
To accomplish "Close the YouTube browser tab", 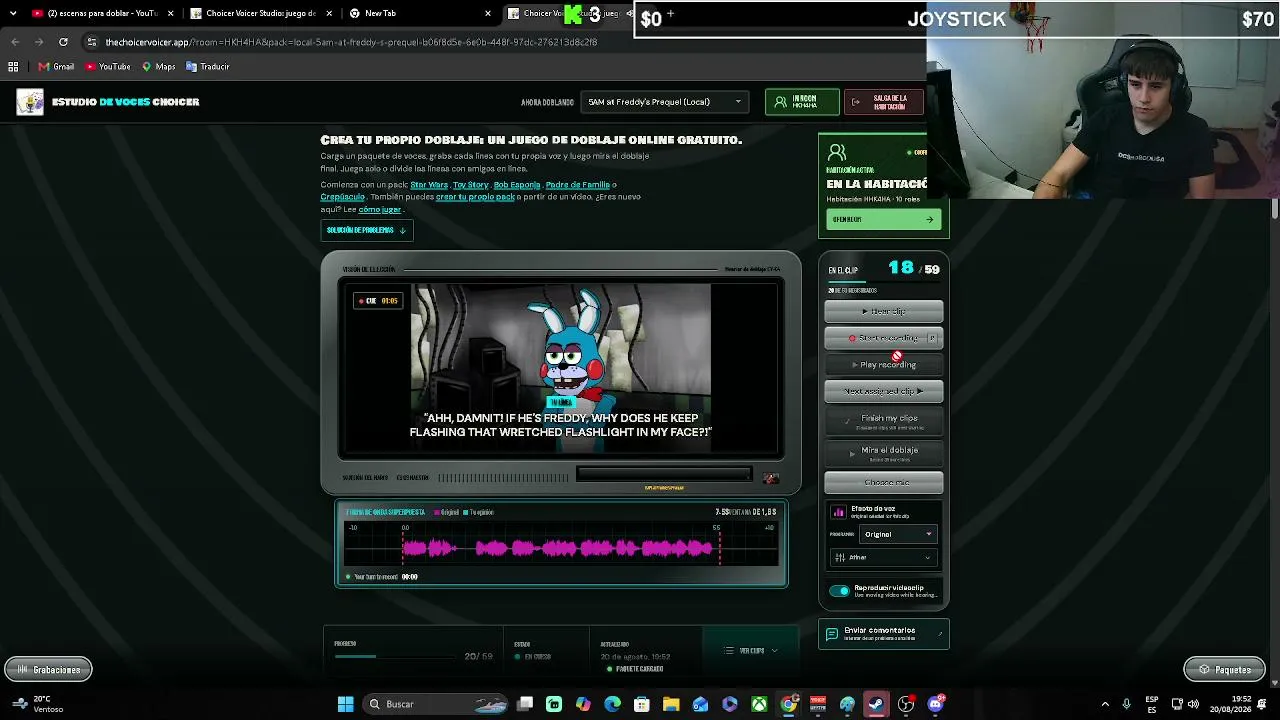I will (171, 13).
